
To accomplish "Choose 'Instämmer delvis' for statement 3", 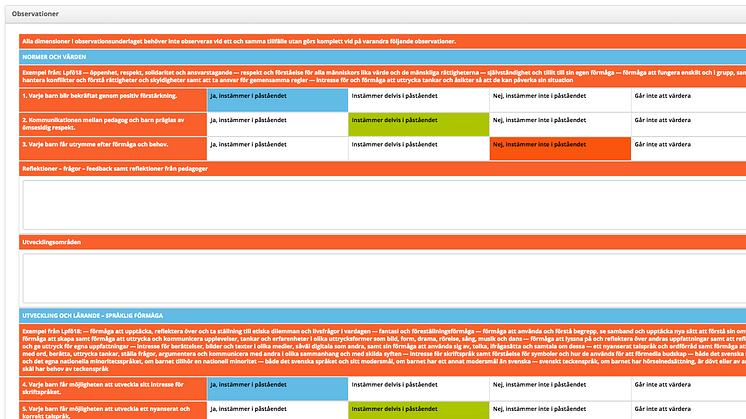I will coord(419,148).
